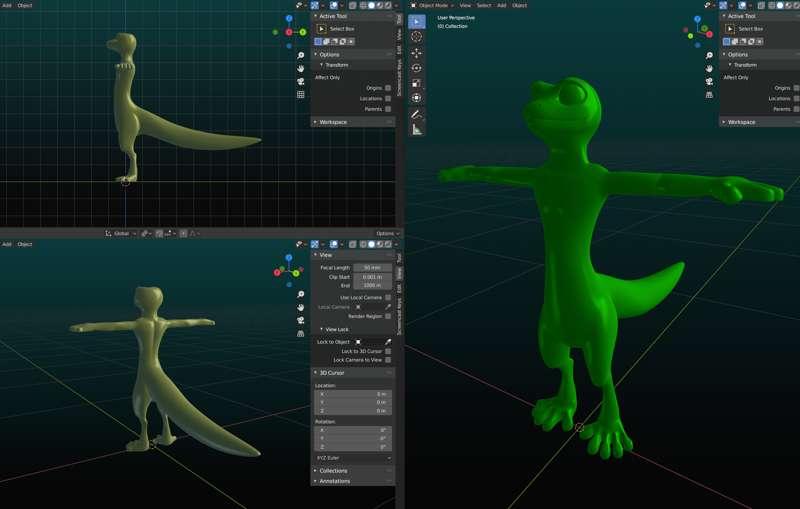Open Object menu in top-left viewport header
Viewport: 800px width, 509px height.
click(24, 5)
